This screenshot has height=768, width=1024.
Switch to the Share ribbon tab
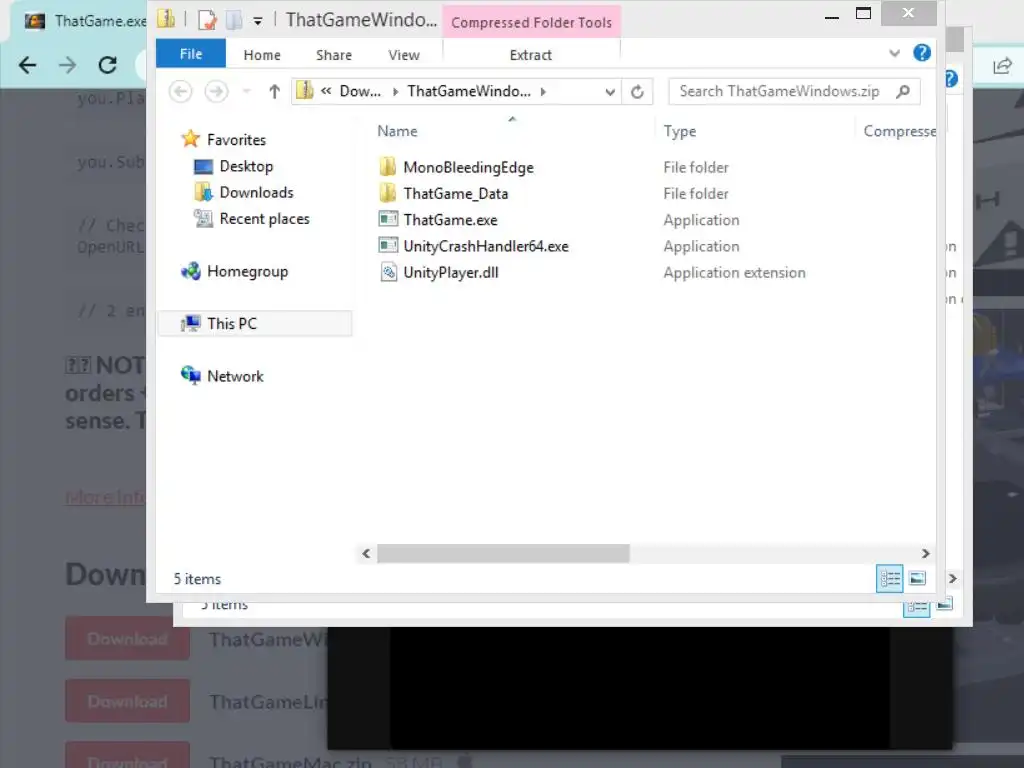click(334, 55)
